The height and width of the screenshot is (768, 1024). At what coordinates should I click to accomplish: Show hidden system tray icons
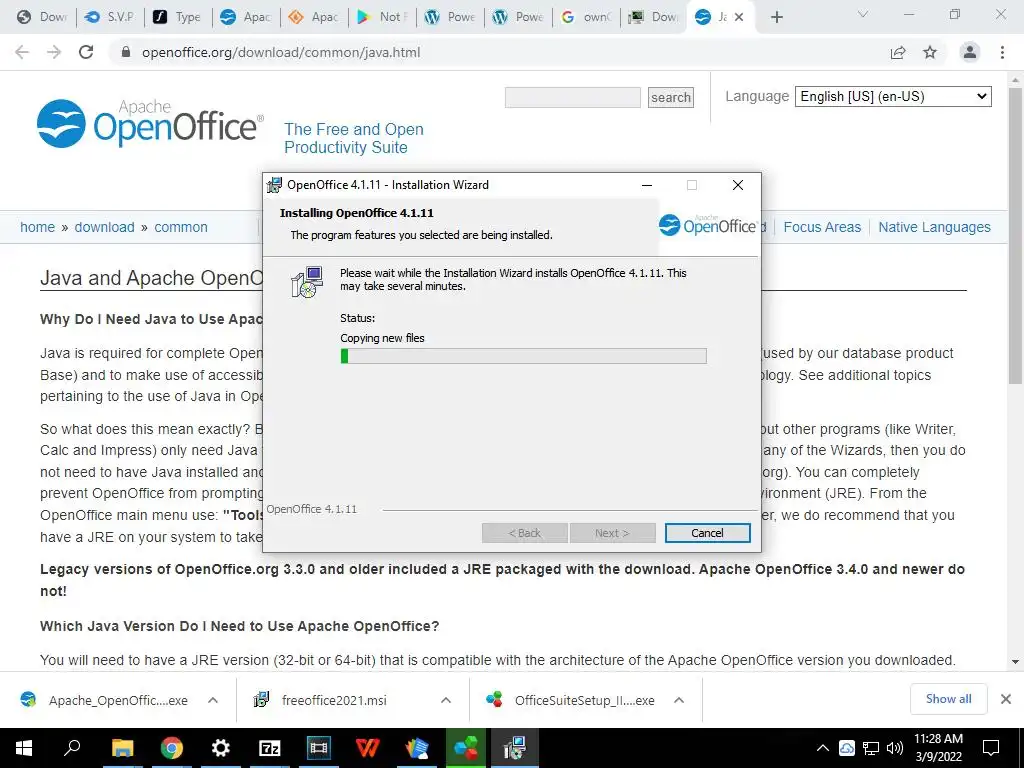click(823, 748)
